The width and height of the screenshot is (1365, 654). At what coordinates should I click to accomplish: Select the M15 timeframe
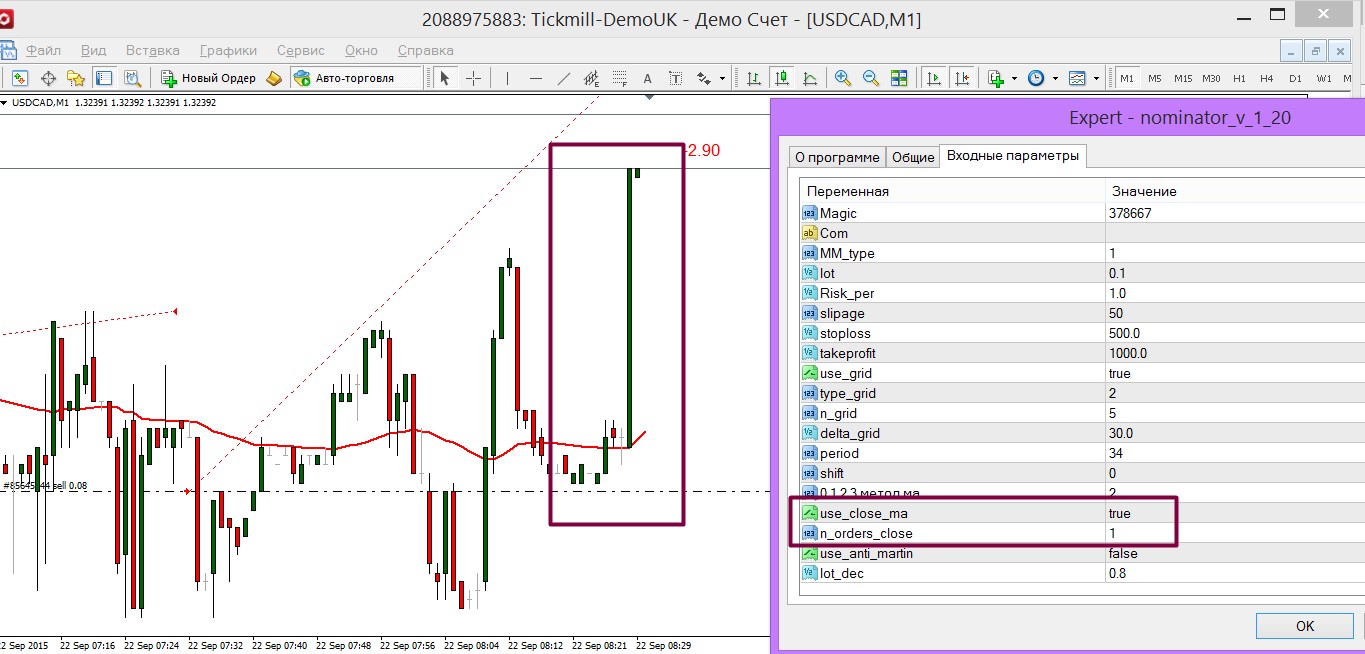click(1183, 78)
